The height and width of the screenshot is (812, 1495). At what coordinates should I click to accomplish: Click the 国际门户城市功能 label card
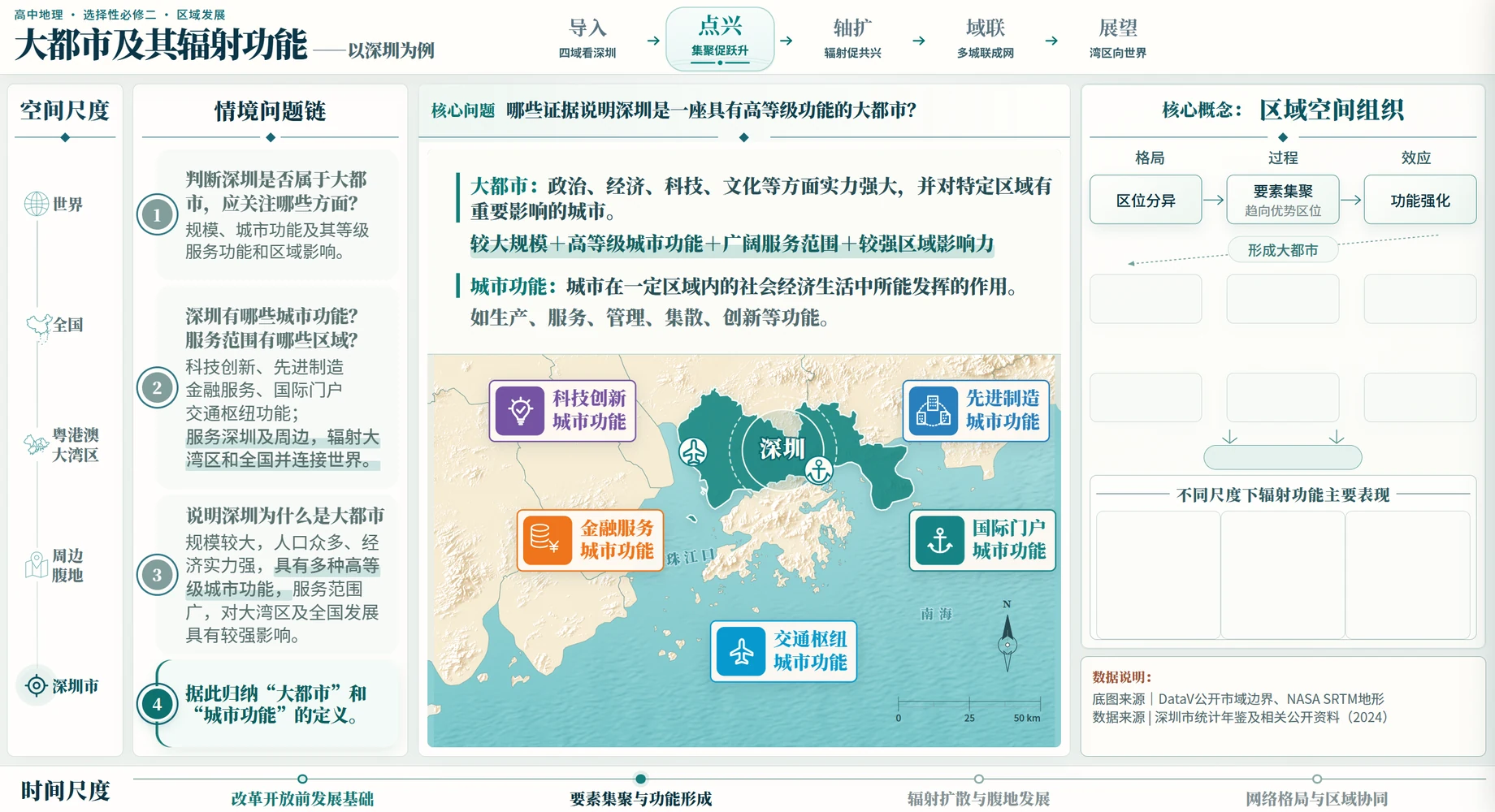982,540
